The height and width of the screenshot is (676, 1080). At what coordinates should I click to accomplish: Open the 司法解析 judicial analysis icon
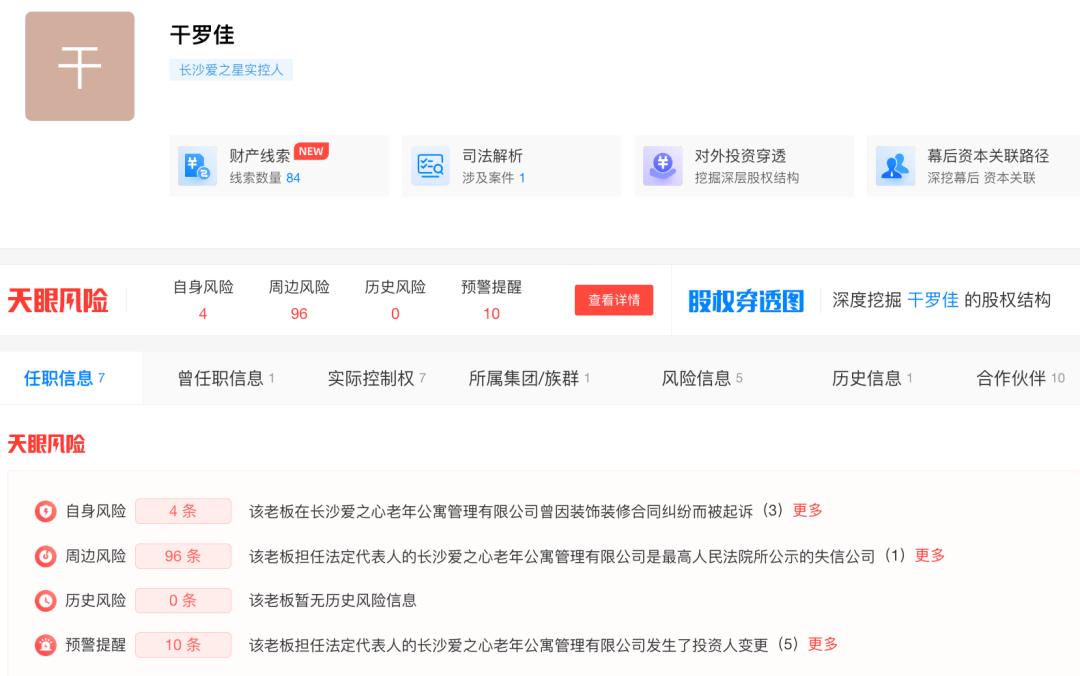click(430, 166)
